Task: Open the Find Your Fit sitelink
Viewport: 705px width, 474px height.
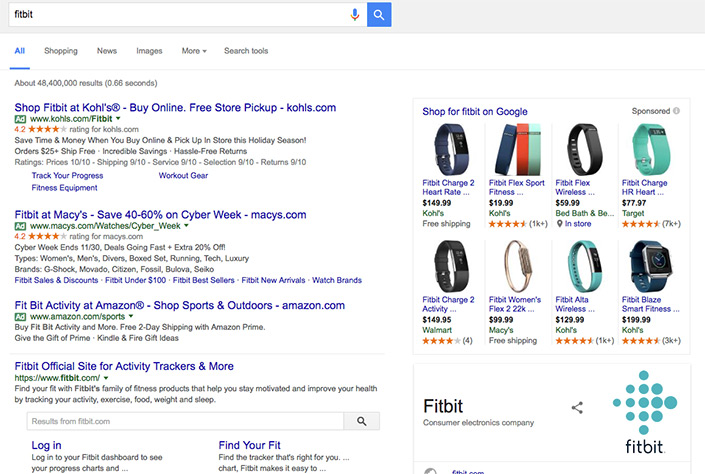Action: click(249, 445)
